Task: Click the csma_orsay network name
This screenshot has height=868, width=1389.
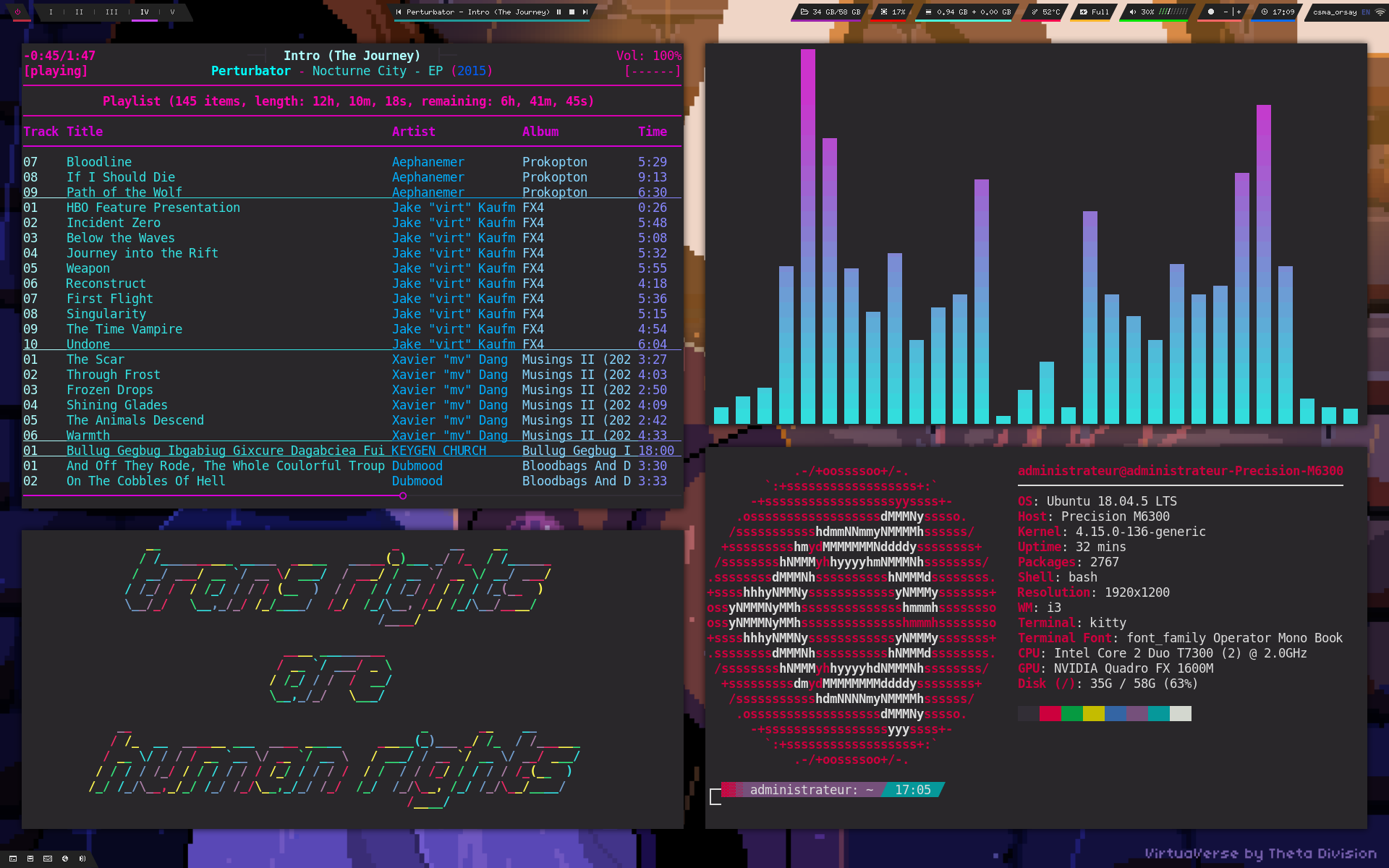Action: click(x=1335, y=12)
